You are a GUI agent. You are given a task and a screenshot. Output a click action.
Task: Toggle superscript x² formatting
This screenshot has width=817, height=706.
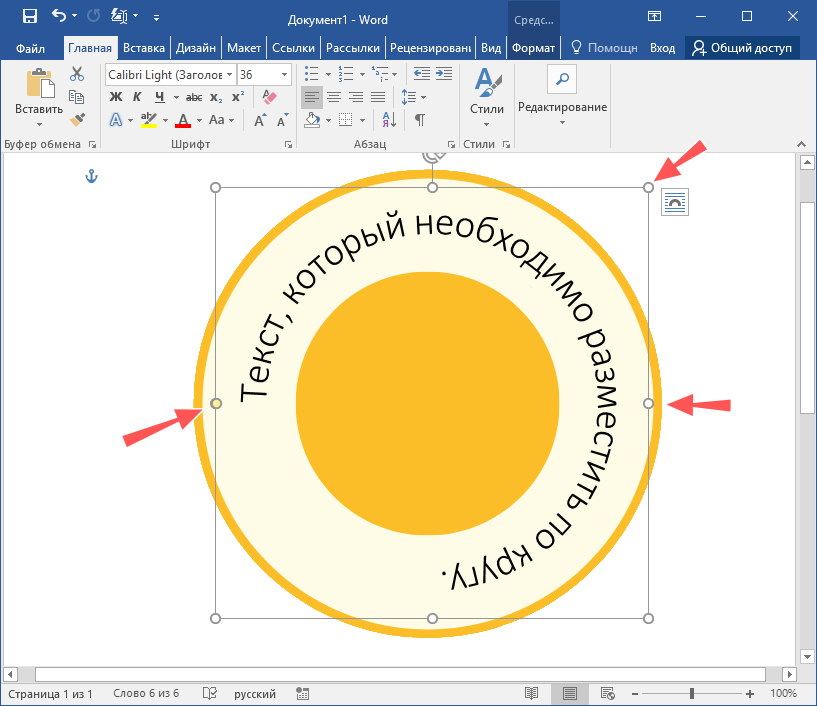(x=238, y=97)
